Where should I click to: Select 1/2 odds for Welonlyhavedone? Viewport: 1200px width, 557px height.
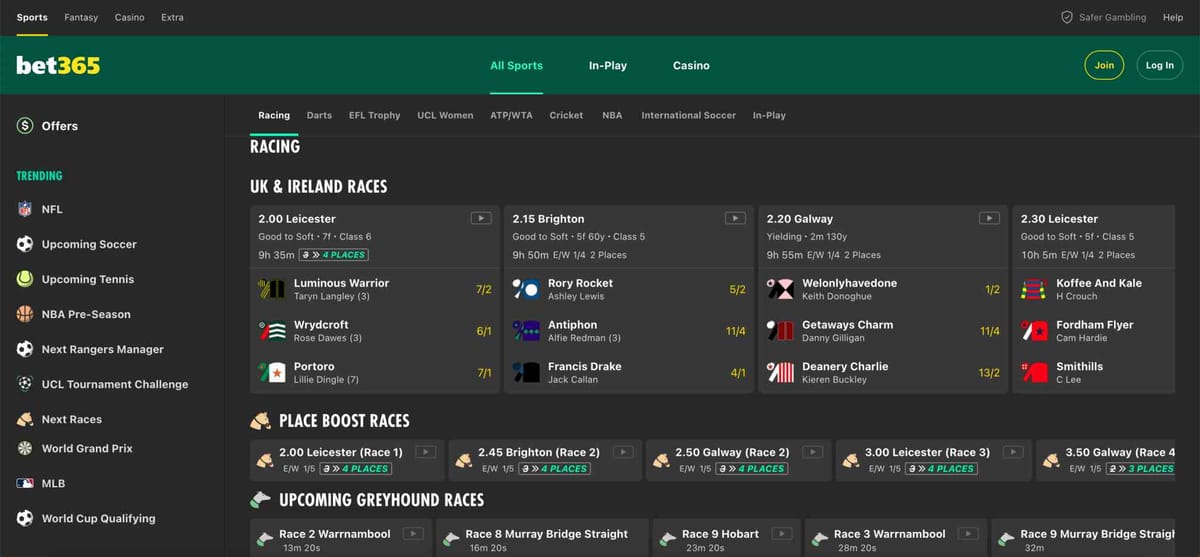(x=992, y=290)
